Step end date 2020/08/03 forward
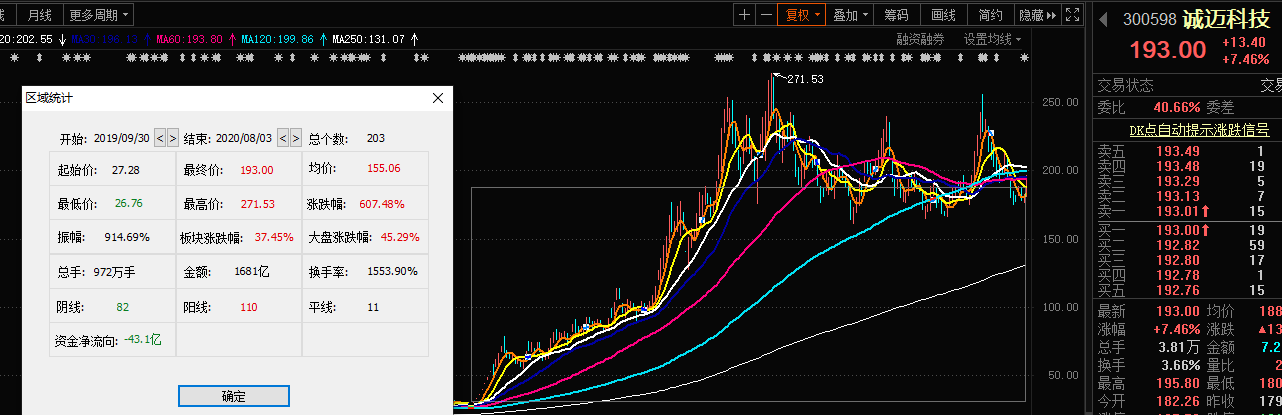Screen dimensions: 1282x415 296,138
